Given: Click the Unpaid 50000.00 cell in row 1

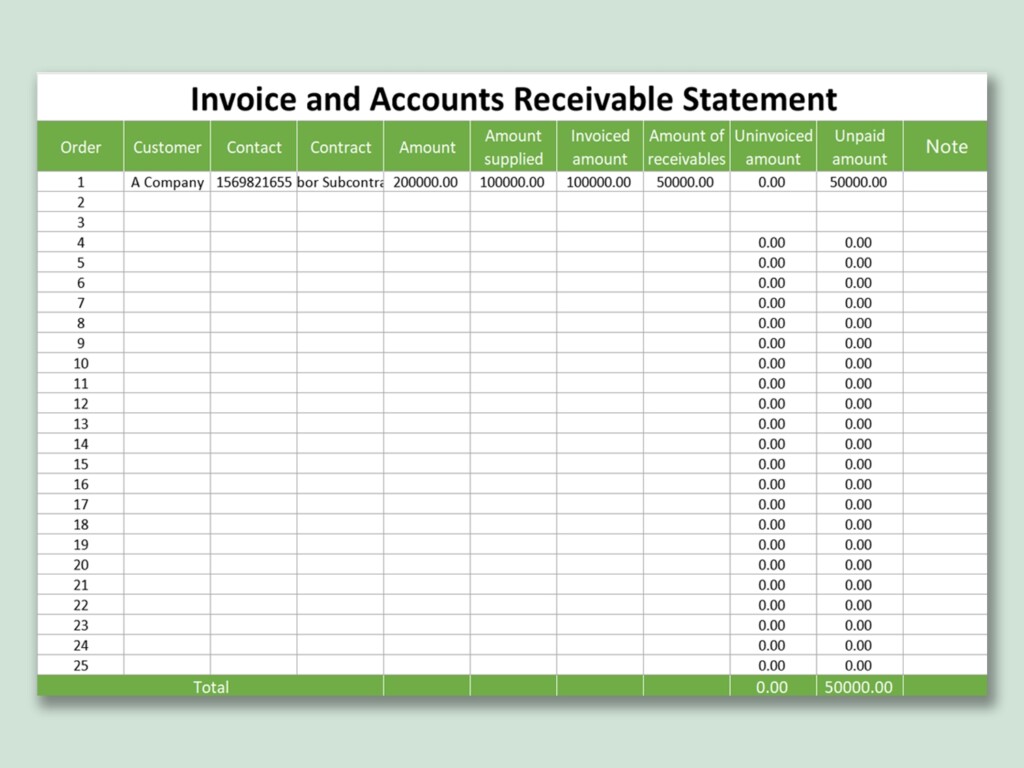Looking at the screenshot, I should click(x=858, y=182).
